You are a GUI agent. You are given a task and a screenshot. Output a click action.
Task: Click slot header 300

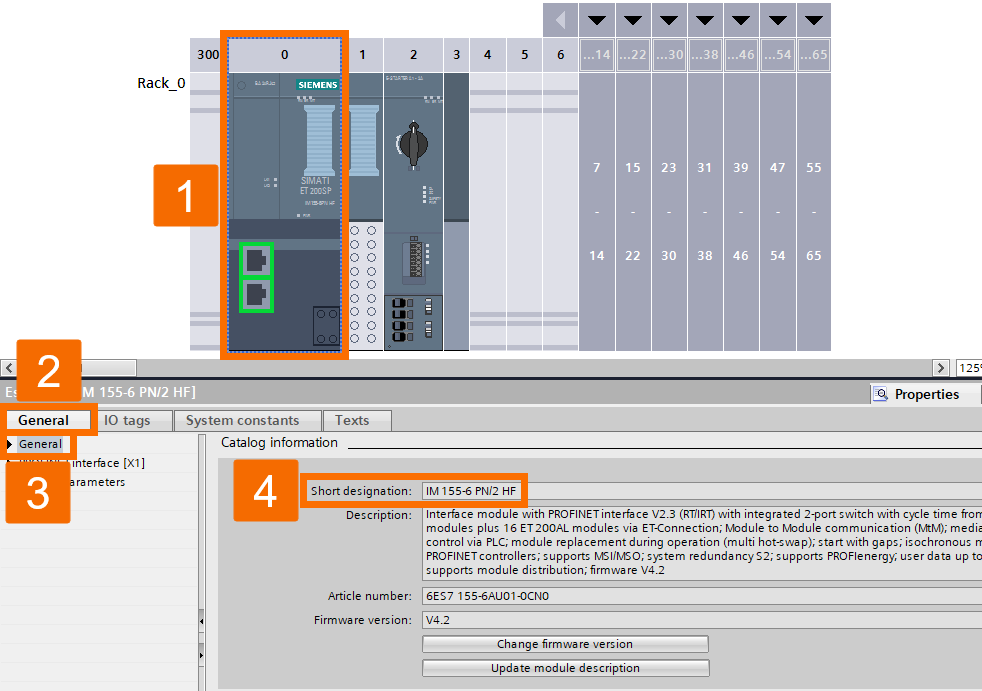tap(208, 55)
